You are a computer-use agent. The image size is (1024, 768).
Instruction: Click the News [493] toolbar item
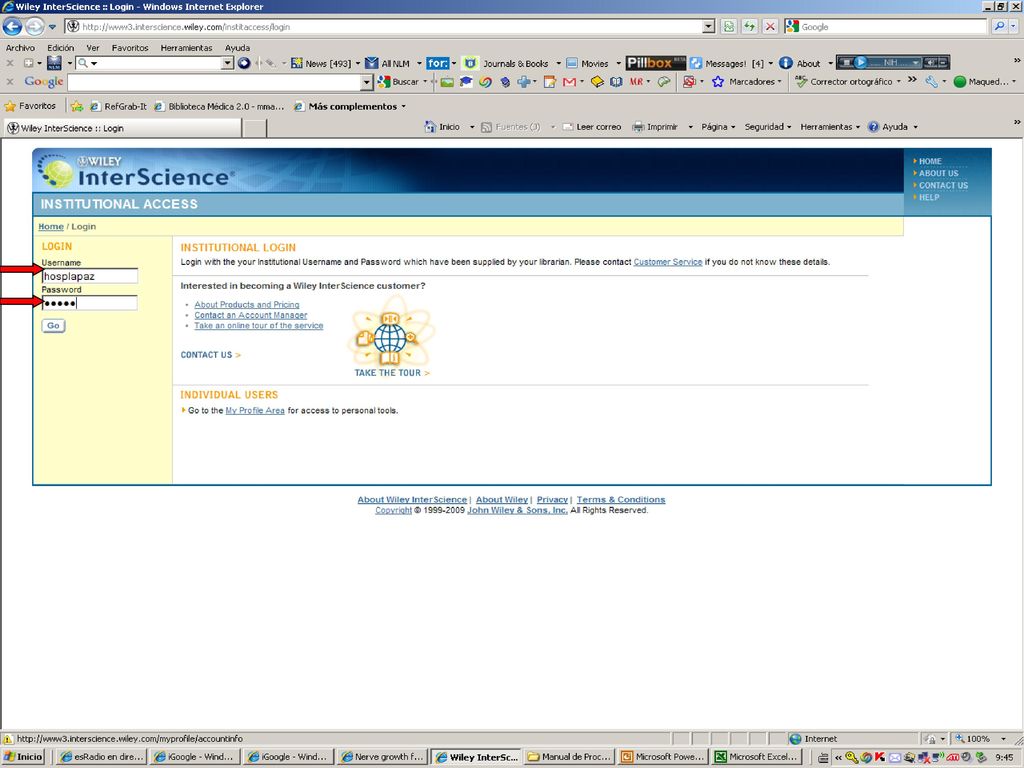click(321, 63)
